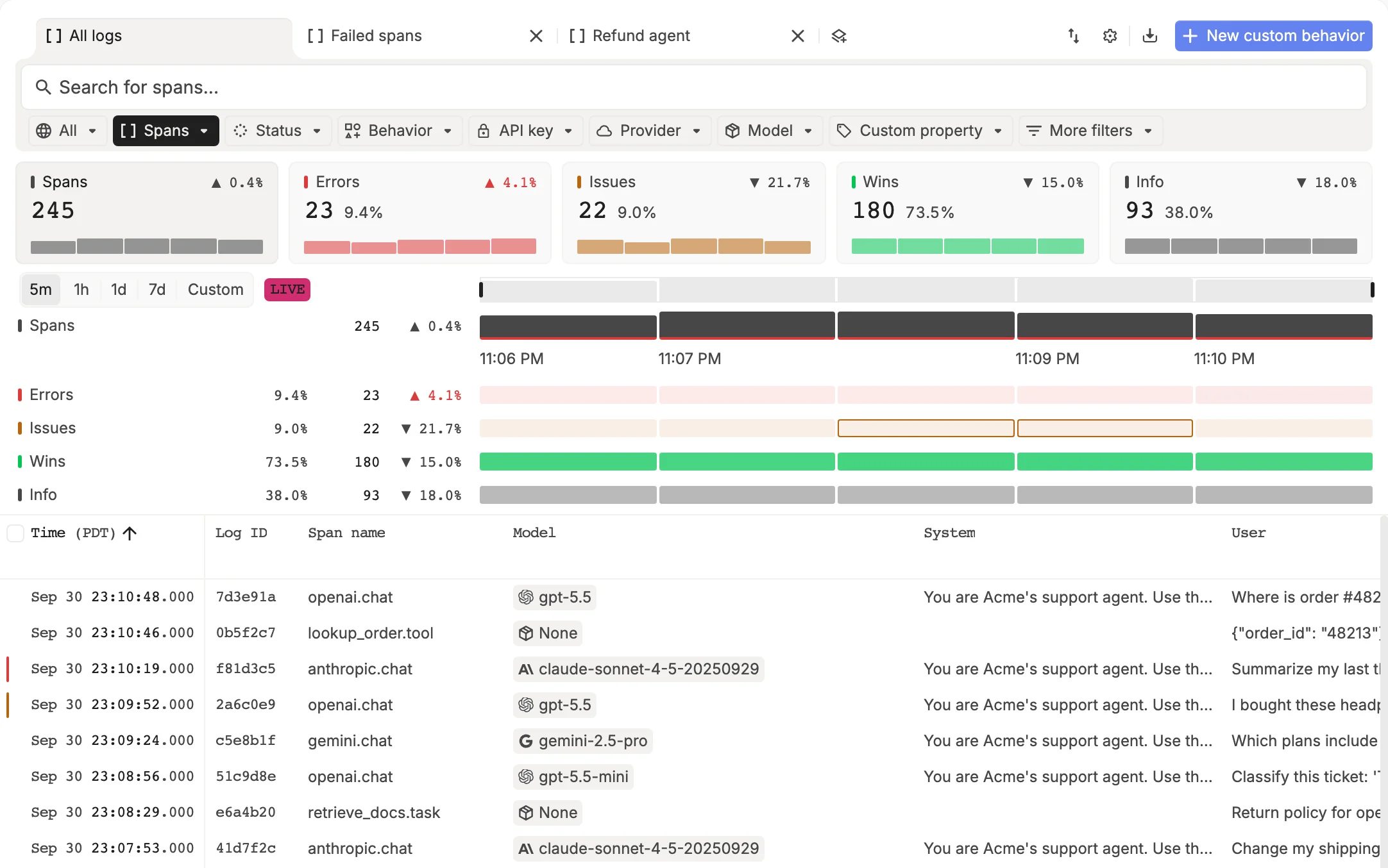The height and width of the screenshot is (868, 1388).
Task: Open the Spans type dropdown
Action: click(165, 130)
